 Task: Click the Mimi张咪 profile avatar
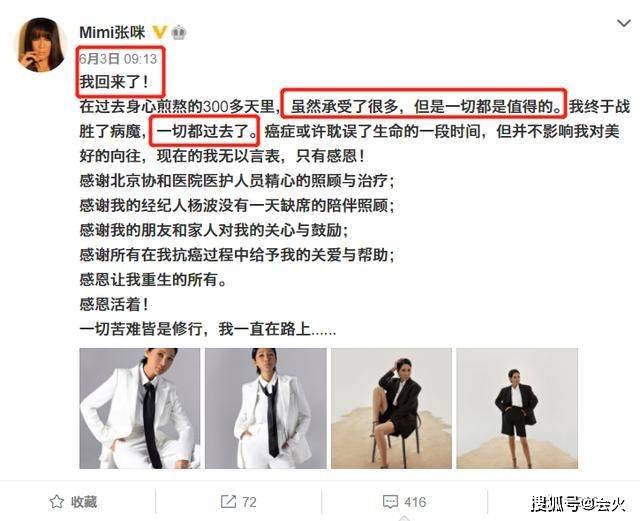click(40, 45)
